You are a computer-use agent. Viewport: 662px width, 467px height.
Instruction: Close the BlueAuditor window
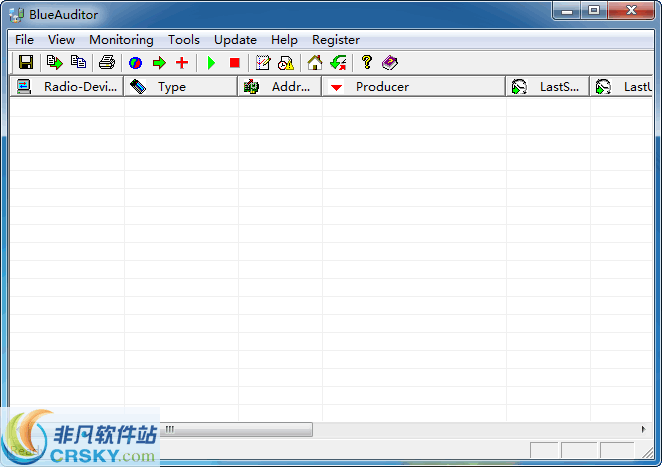[x=632, y=10]
